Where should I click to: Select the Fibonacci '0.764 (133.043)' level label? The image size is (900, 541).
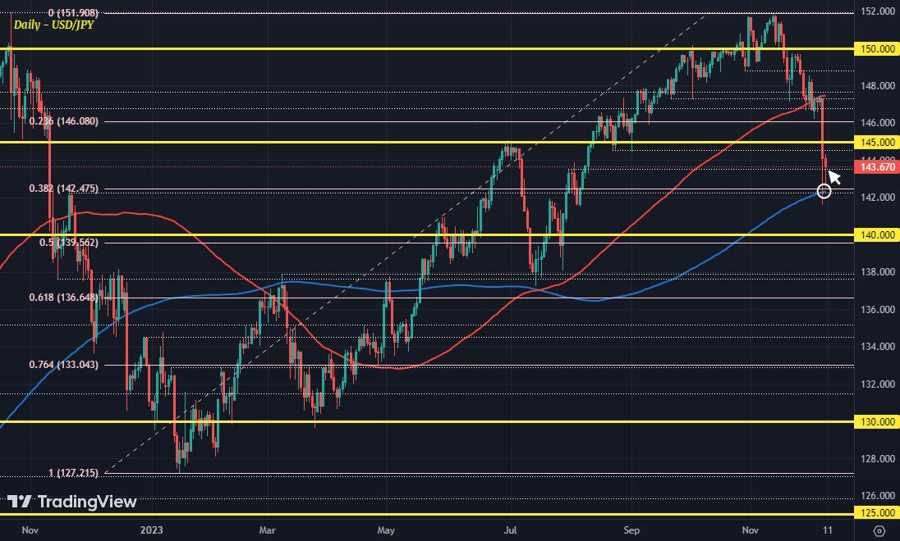64,364
